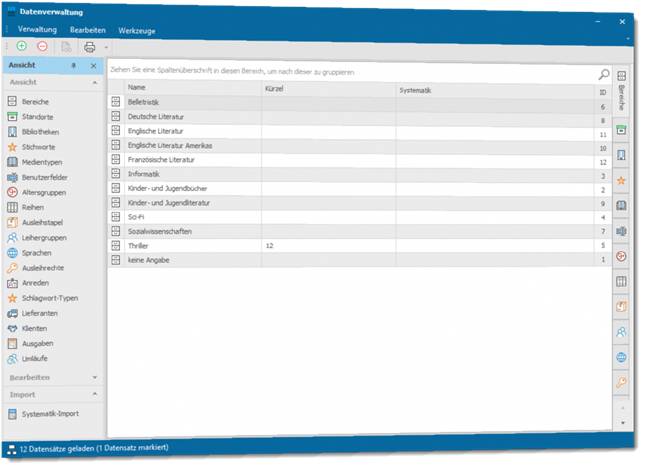This screenshot has height=471, width=669.
Task: Select Lieferanten in the sidebar
Action: [x=32, y=313]
